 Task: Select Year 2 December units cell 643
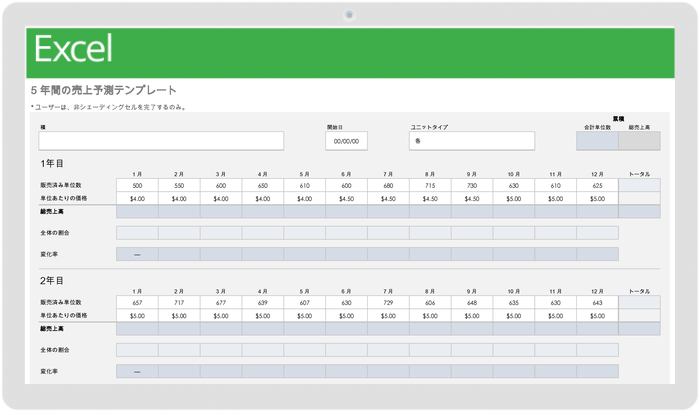(x=597, y=302)
